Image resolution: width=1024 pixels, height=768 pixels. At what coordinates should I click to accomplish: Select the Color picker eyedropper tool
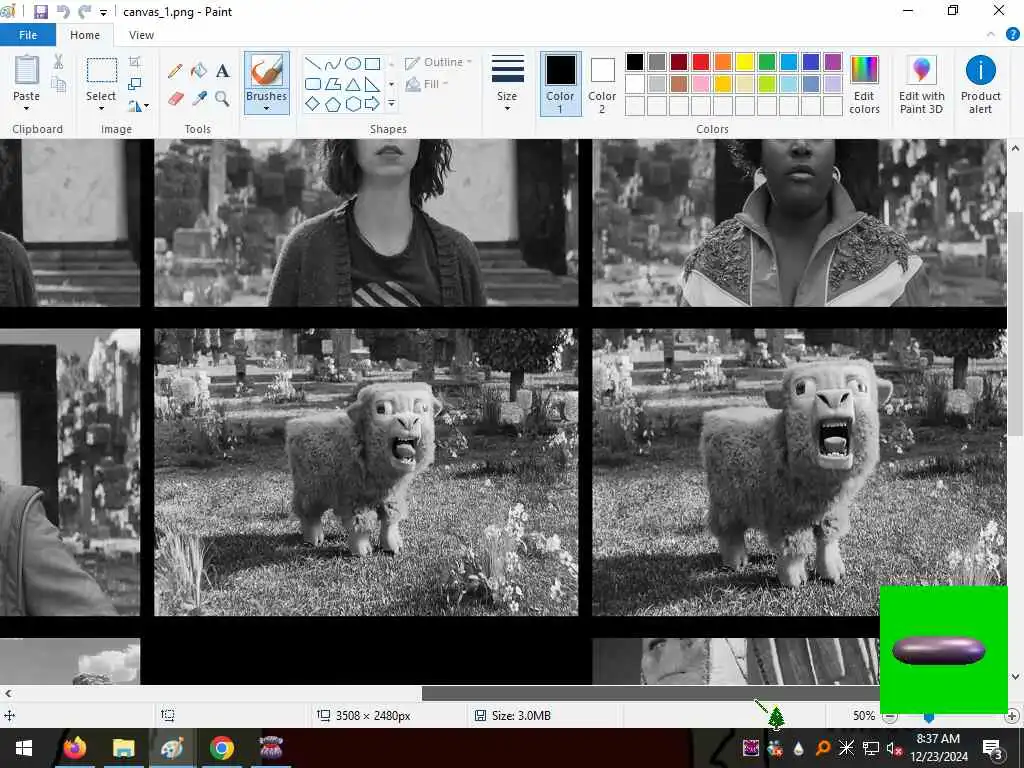pyautogui.click(x=199, y=99)
